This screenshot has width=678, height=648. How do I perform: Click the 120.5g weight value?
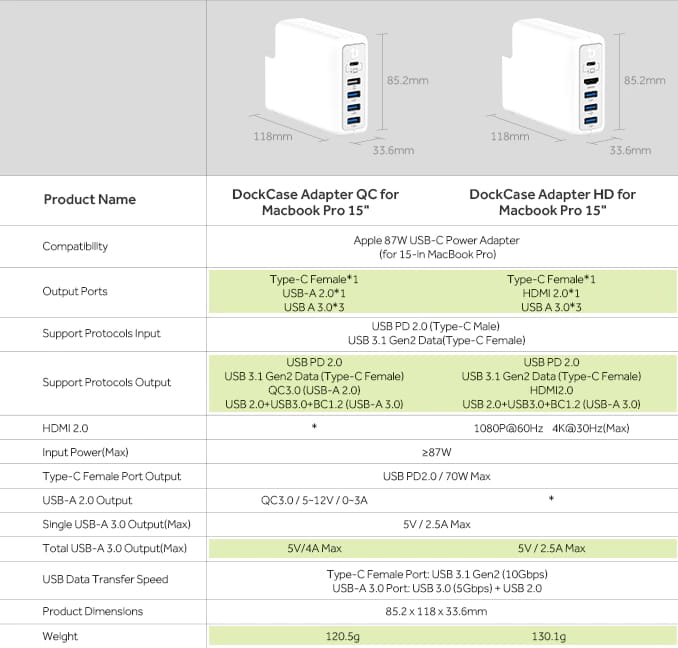(315, 636)
